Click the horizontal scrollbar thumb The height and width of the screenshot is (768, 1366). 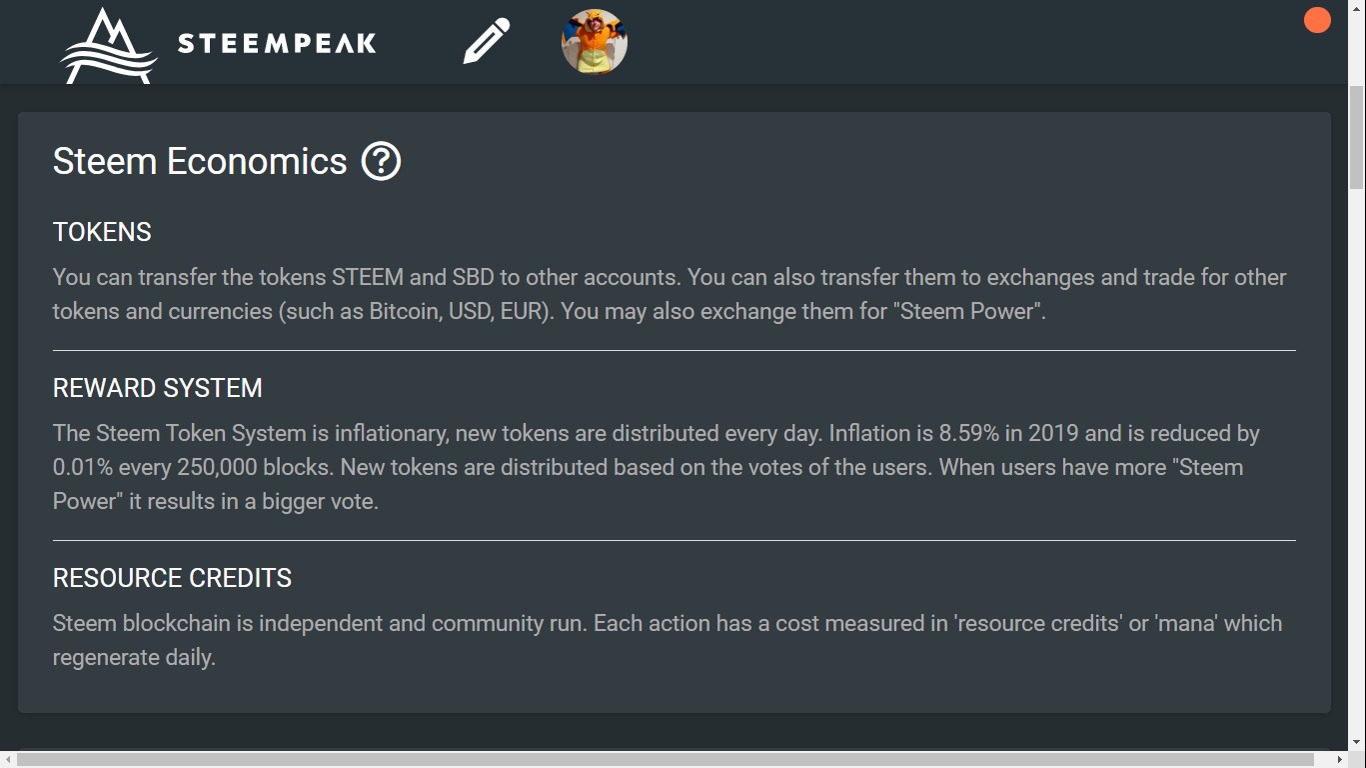click(x=666, y=760)
